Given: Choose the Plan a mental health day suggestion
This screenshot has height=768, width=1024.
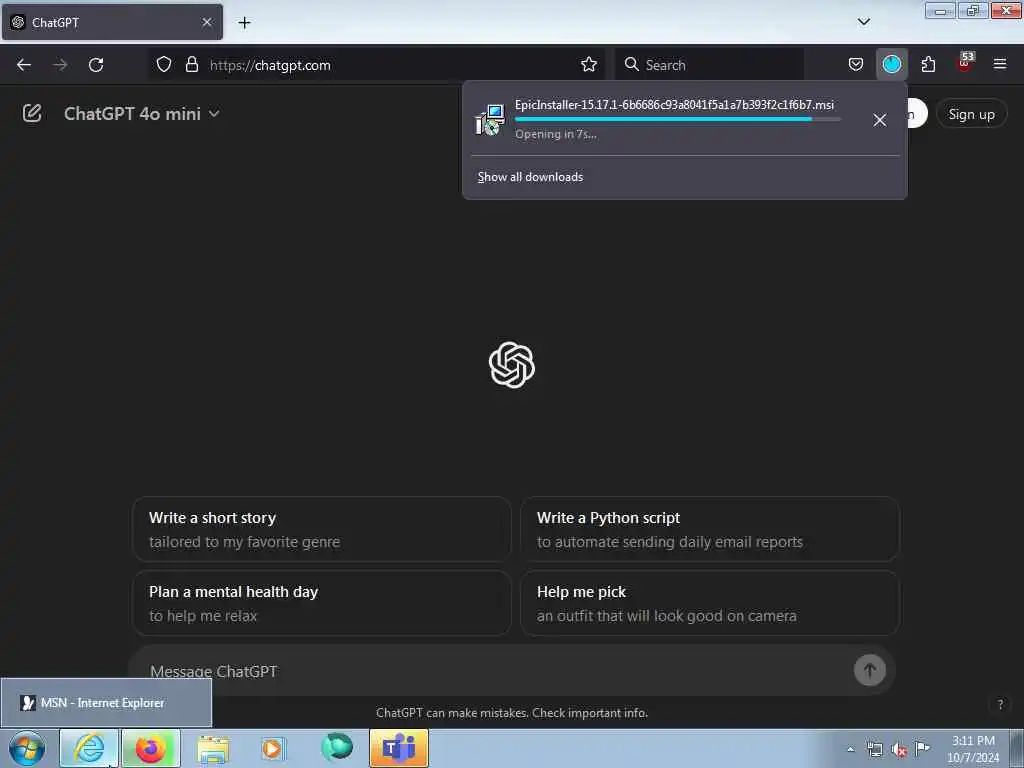Looking at the screenshot, I should point(322,603).
